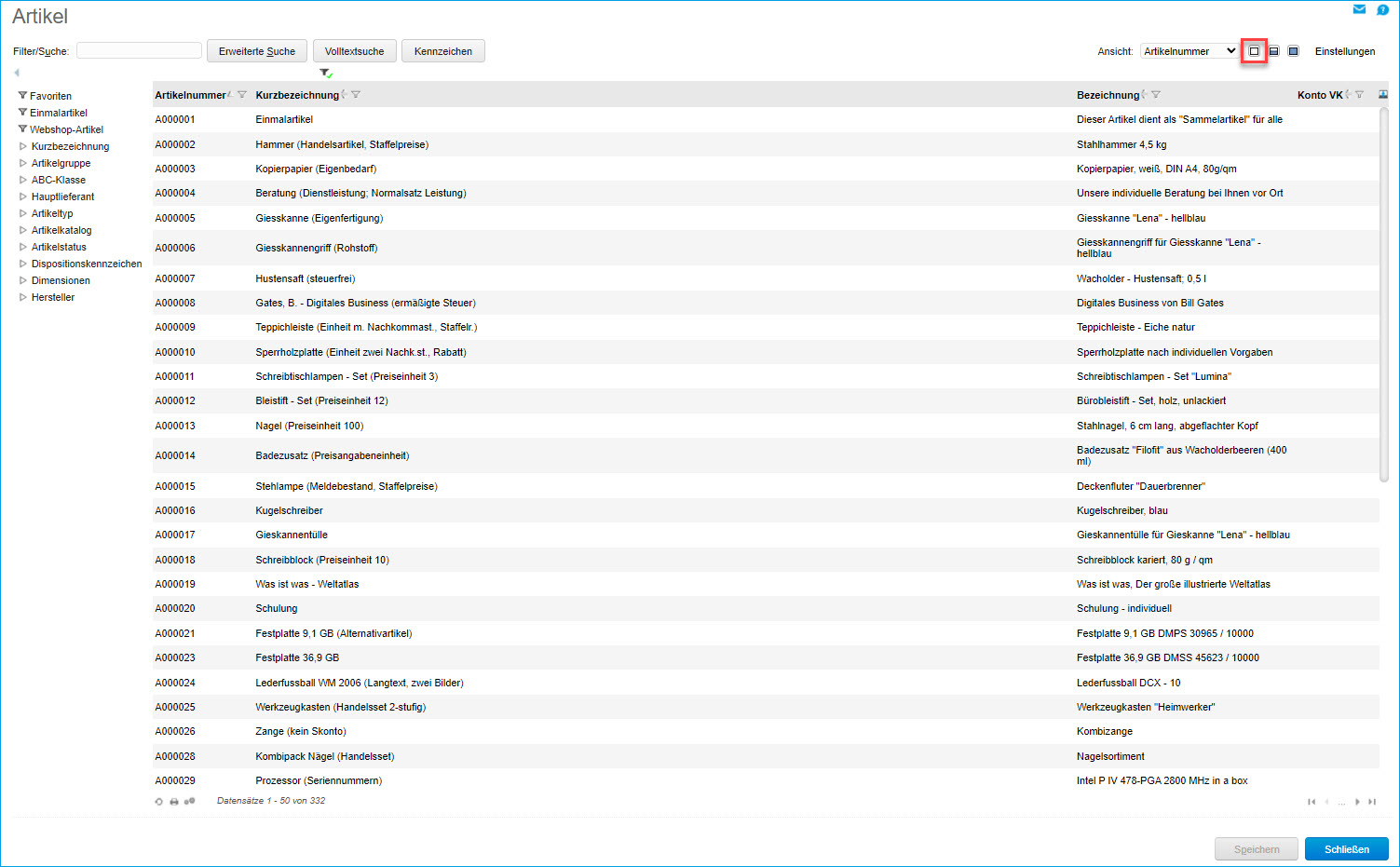Viewport: 1400px width, 867px height.
Task: Apply the Webshop-Artikel filter
Action: pos(61,129)
